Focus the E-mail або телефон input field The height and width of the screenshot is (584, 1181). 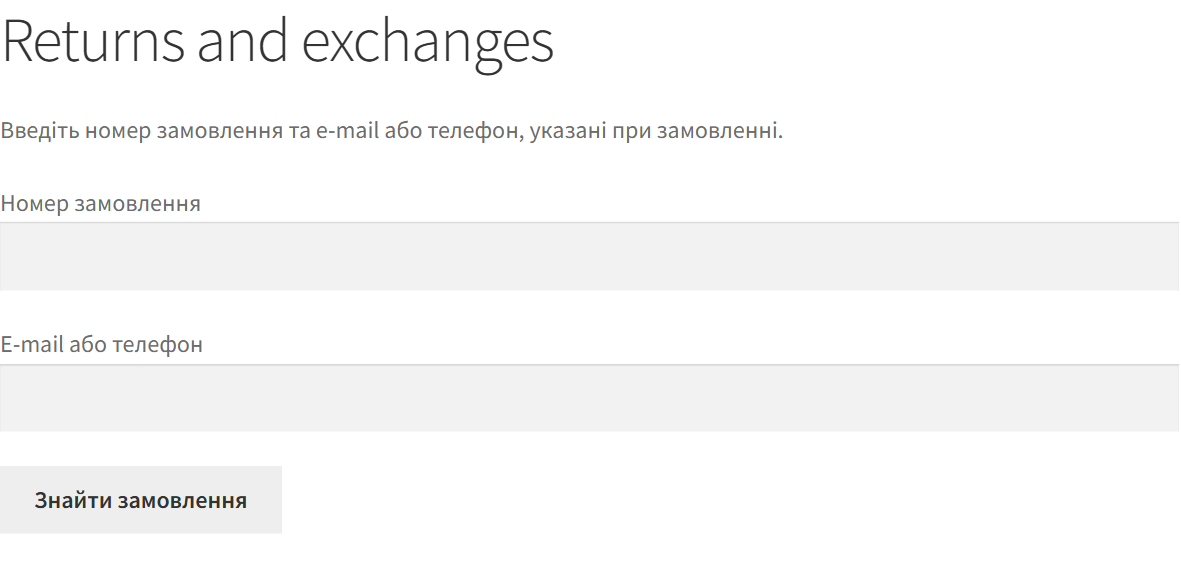(x=590, y=398)
